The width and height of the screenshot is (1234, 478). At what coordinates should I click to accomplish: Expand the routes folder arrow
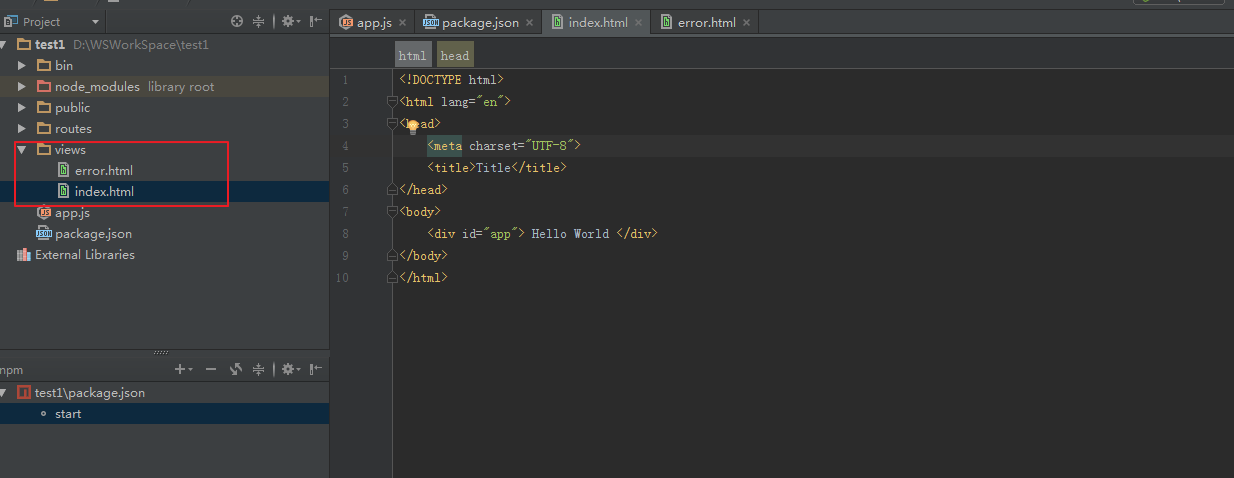coord(22,129)
